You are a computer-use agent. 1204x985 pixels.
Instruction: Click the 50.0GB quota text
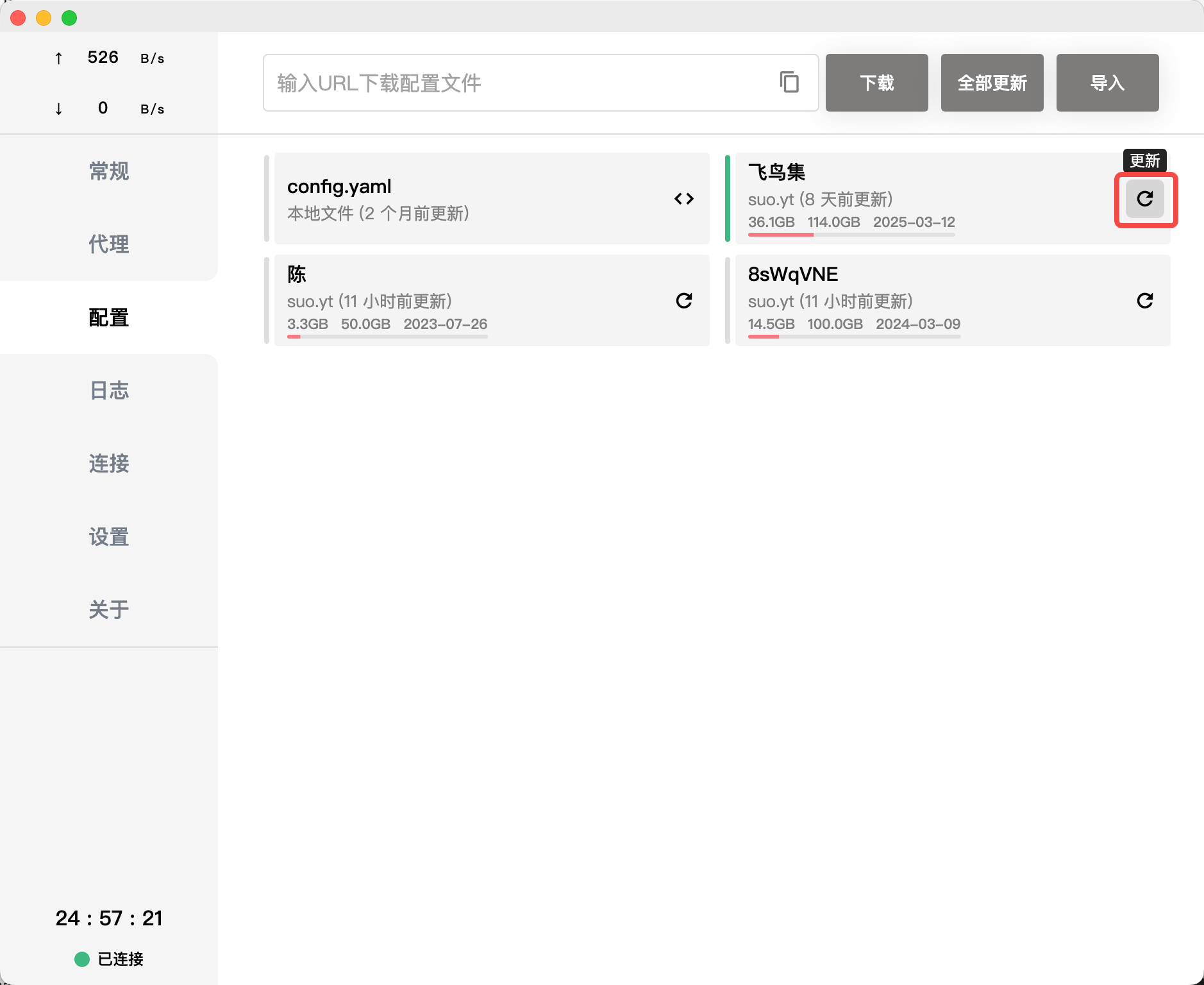365,324
